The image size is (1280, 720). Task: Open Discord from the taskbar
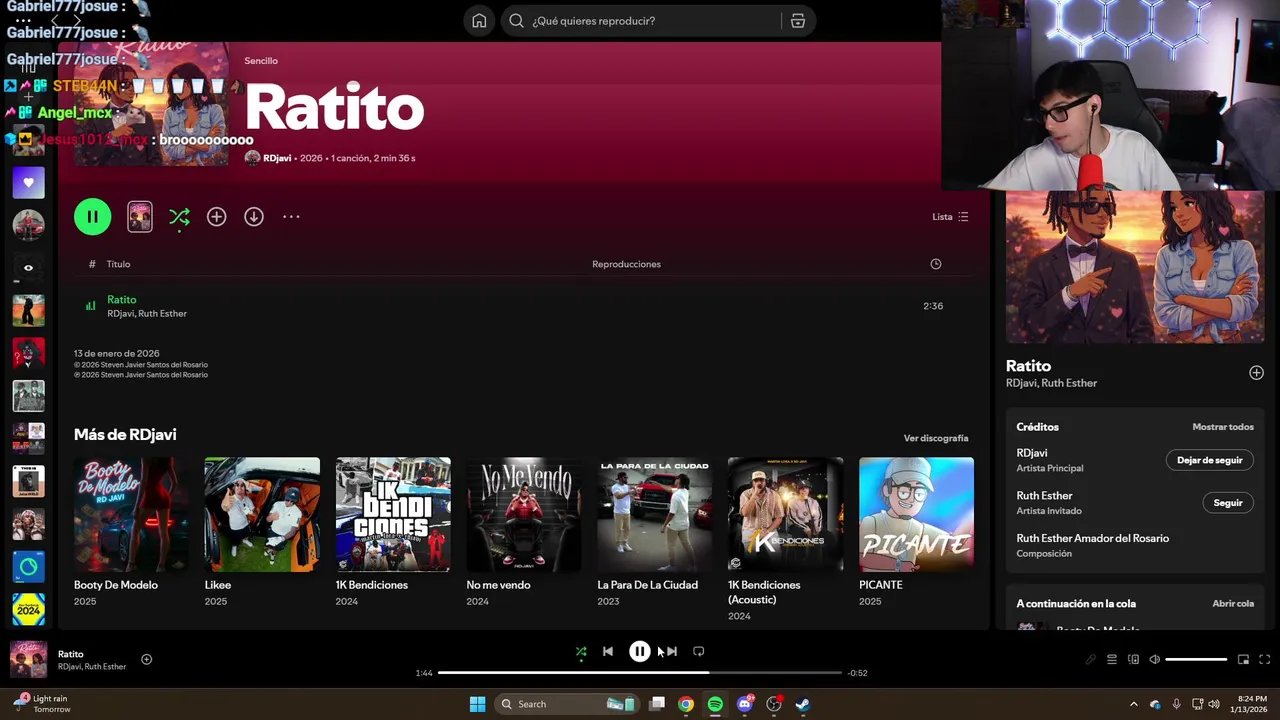click(744, 704)
